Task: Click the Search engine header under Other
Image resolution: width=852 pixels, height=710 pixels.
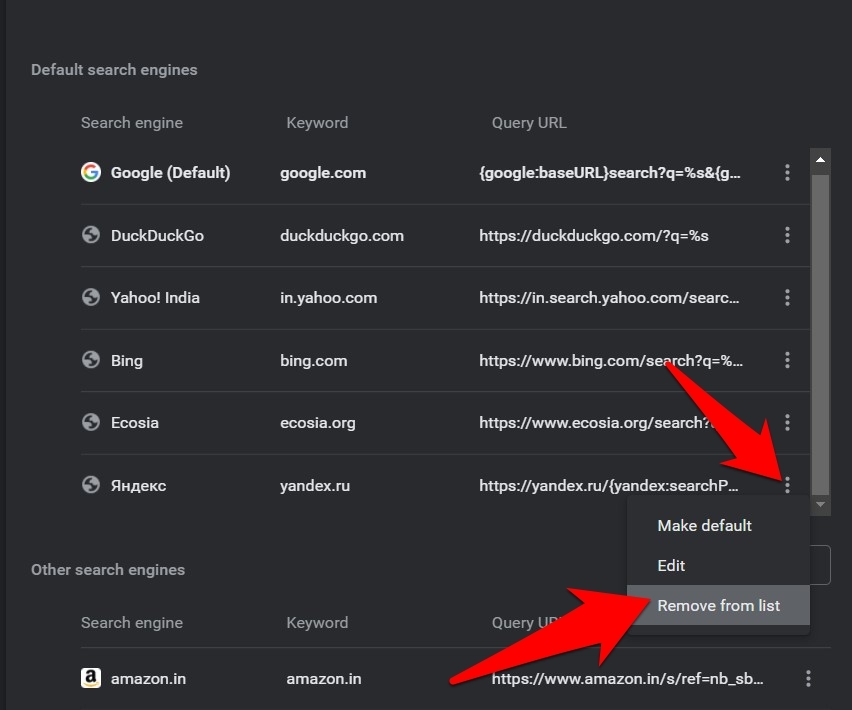Action: pos(131,623)
